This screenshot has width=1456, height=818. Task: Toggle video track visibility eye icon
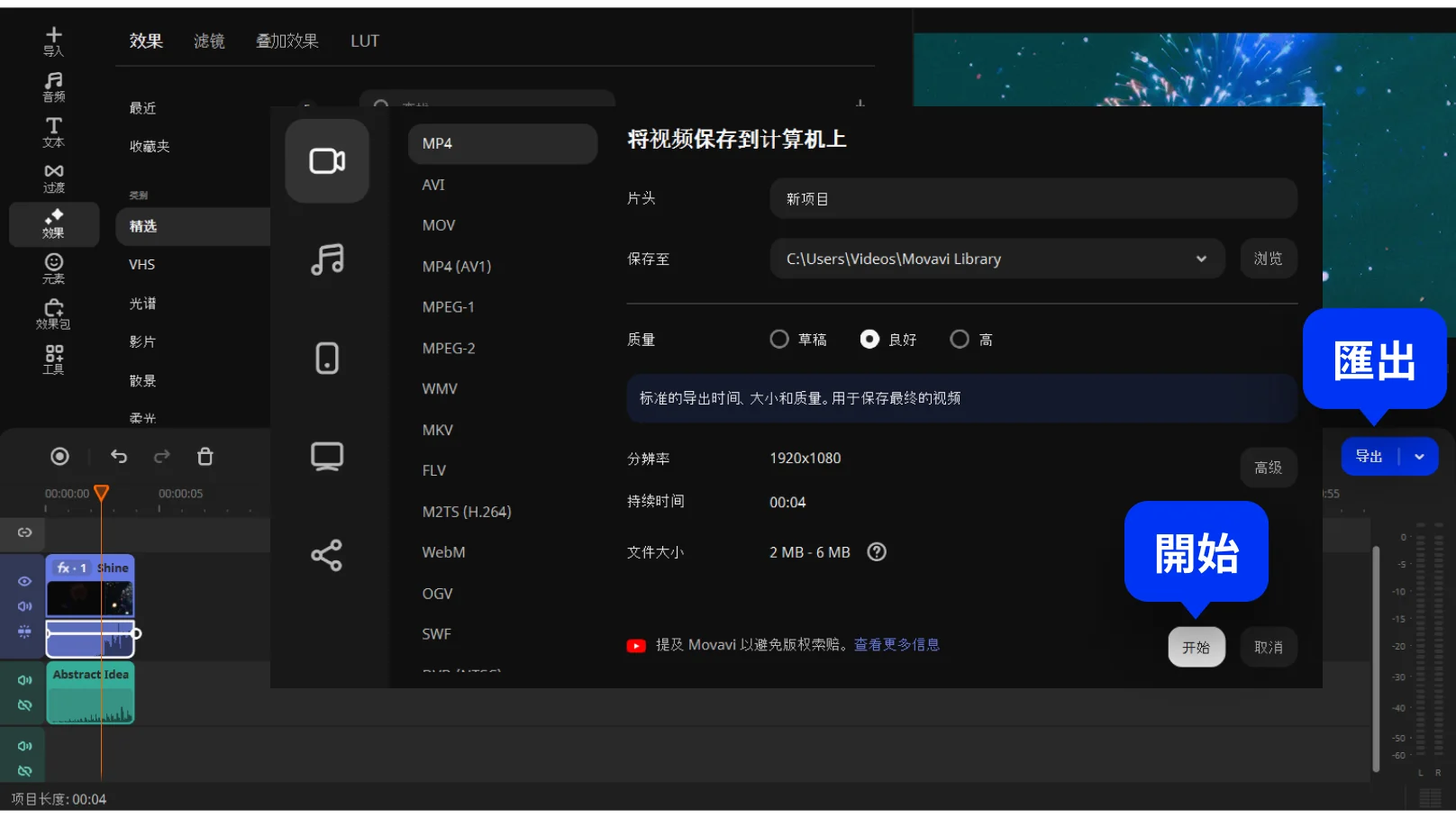point(24,581)
